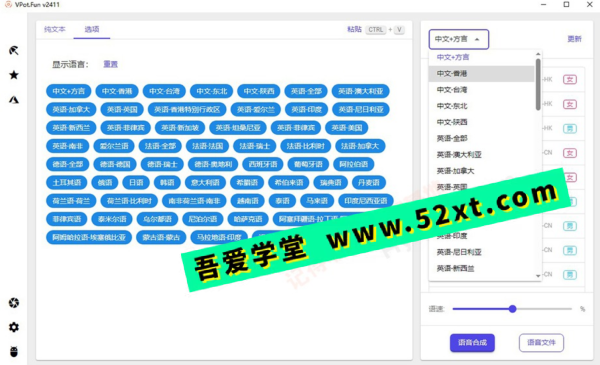Toggle the 德语-奥地利 language chip

[x=213, y=165]
